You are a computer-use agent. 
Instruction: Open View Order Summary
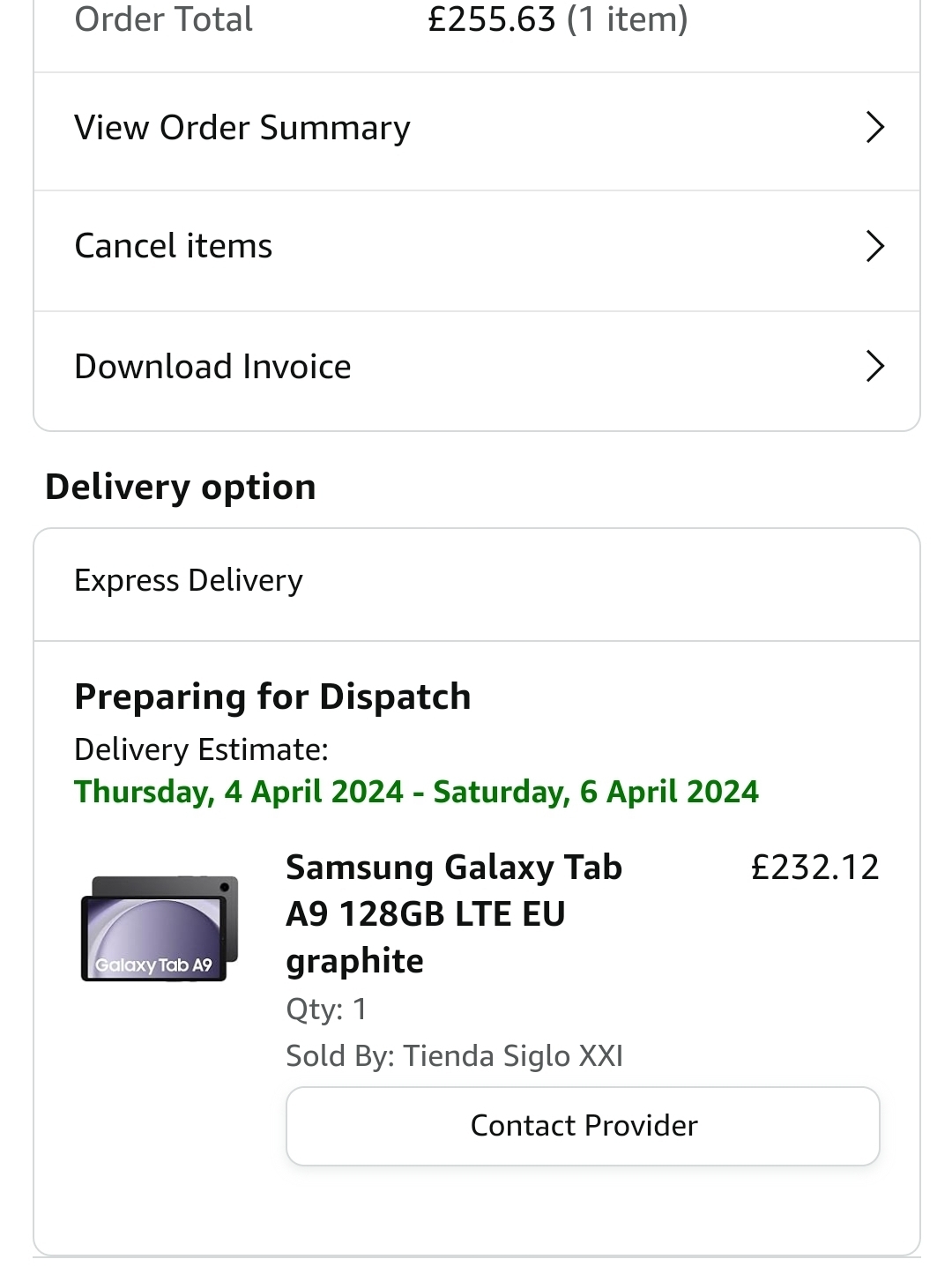click(242, 129)
